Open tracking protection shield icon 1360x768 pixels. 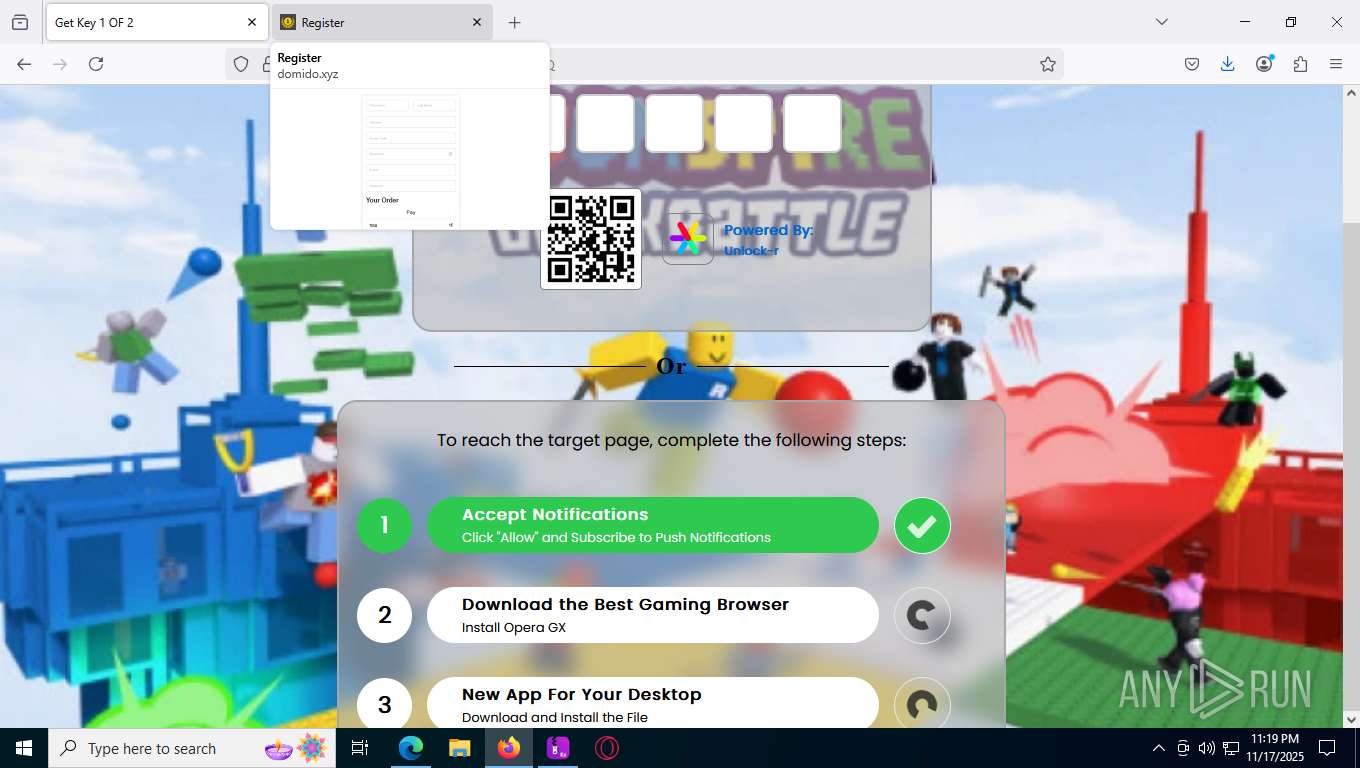[x=241, y=64]
